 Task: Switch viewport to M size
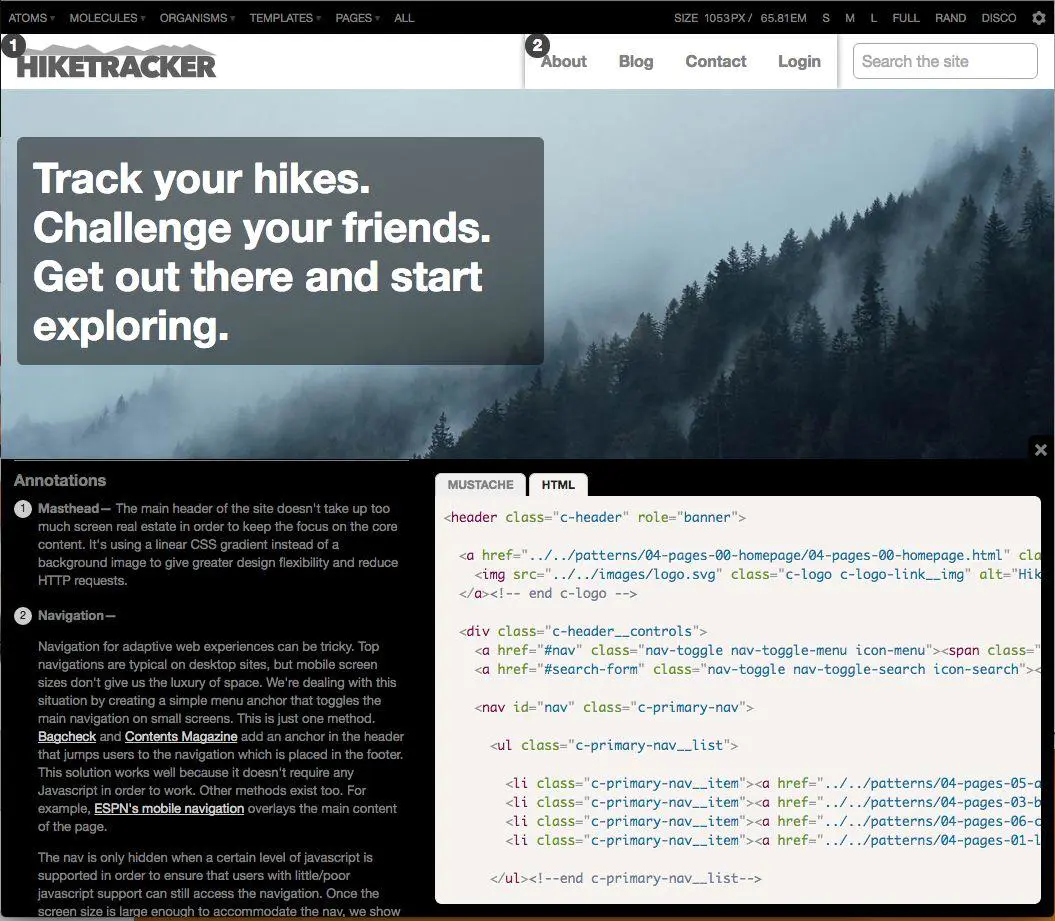pos(850,18)
